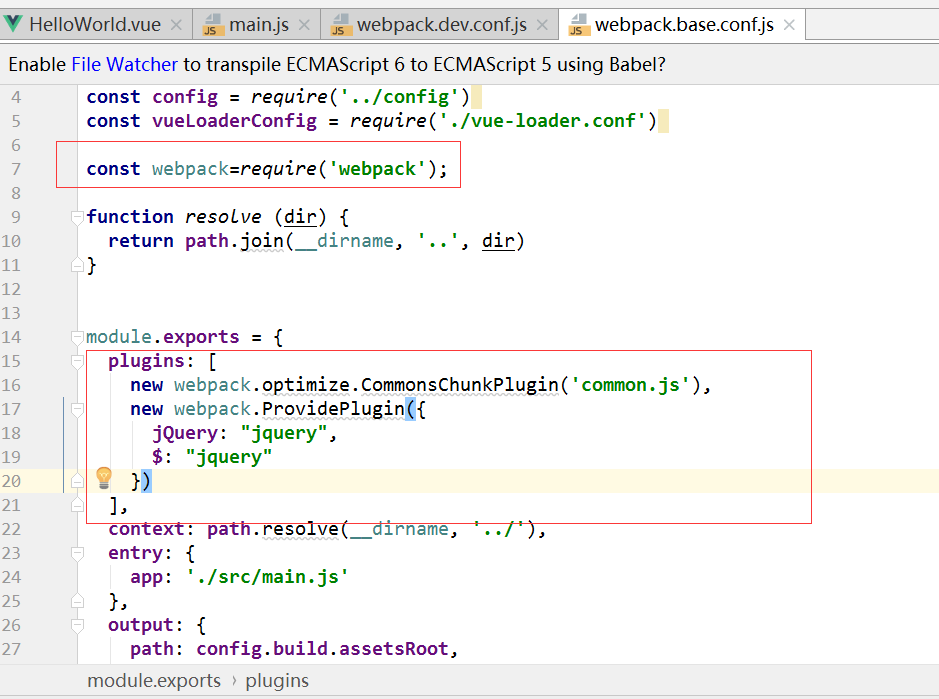
Task: Click config.build.assetsRoot on line 27
Action: point(322,649)
